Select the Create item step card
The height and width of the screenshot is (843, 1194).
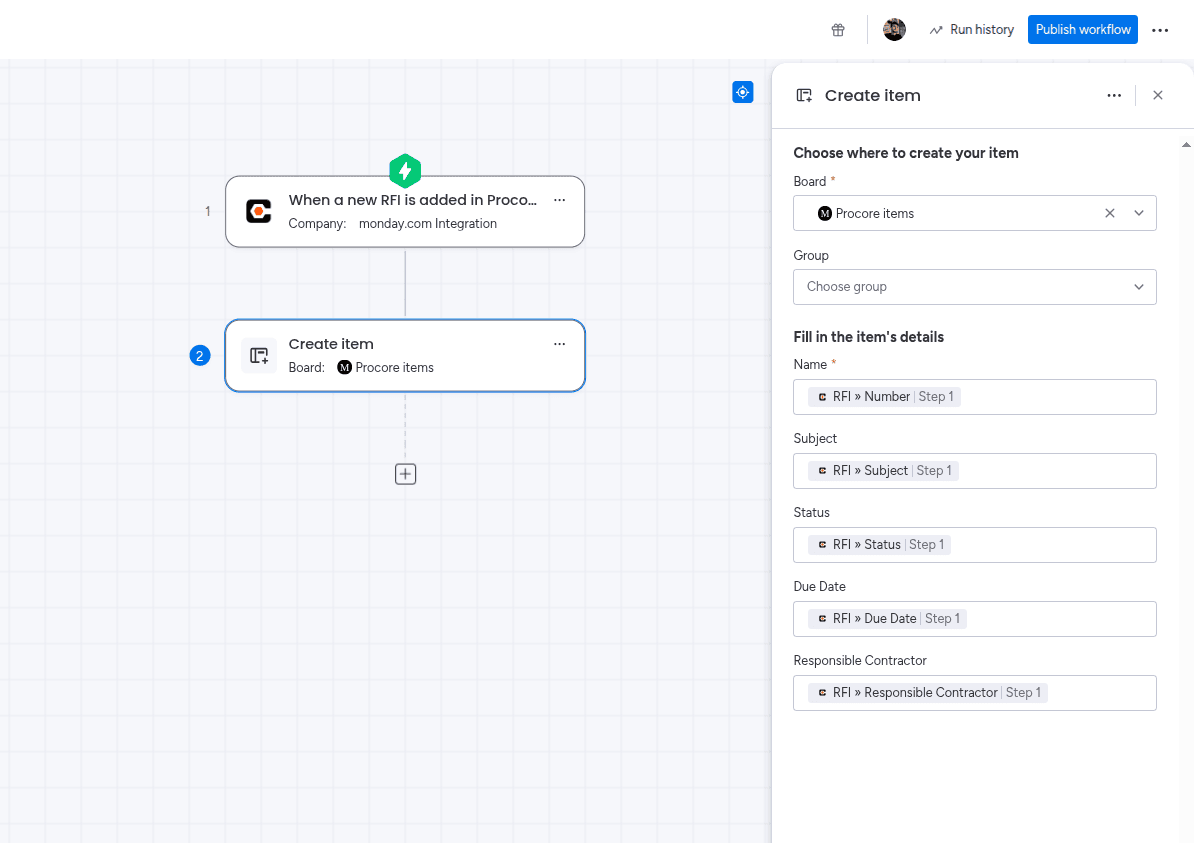(405, 356)
